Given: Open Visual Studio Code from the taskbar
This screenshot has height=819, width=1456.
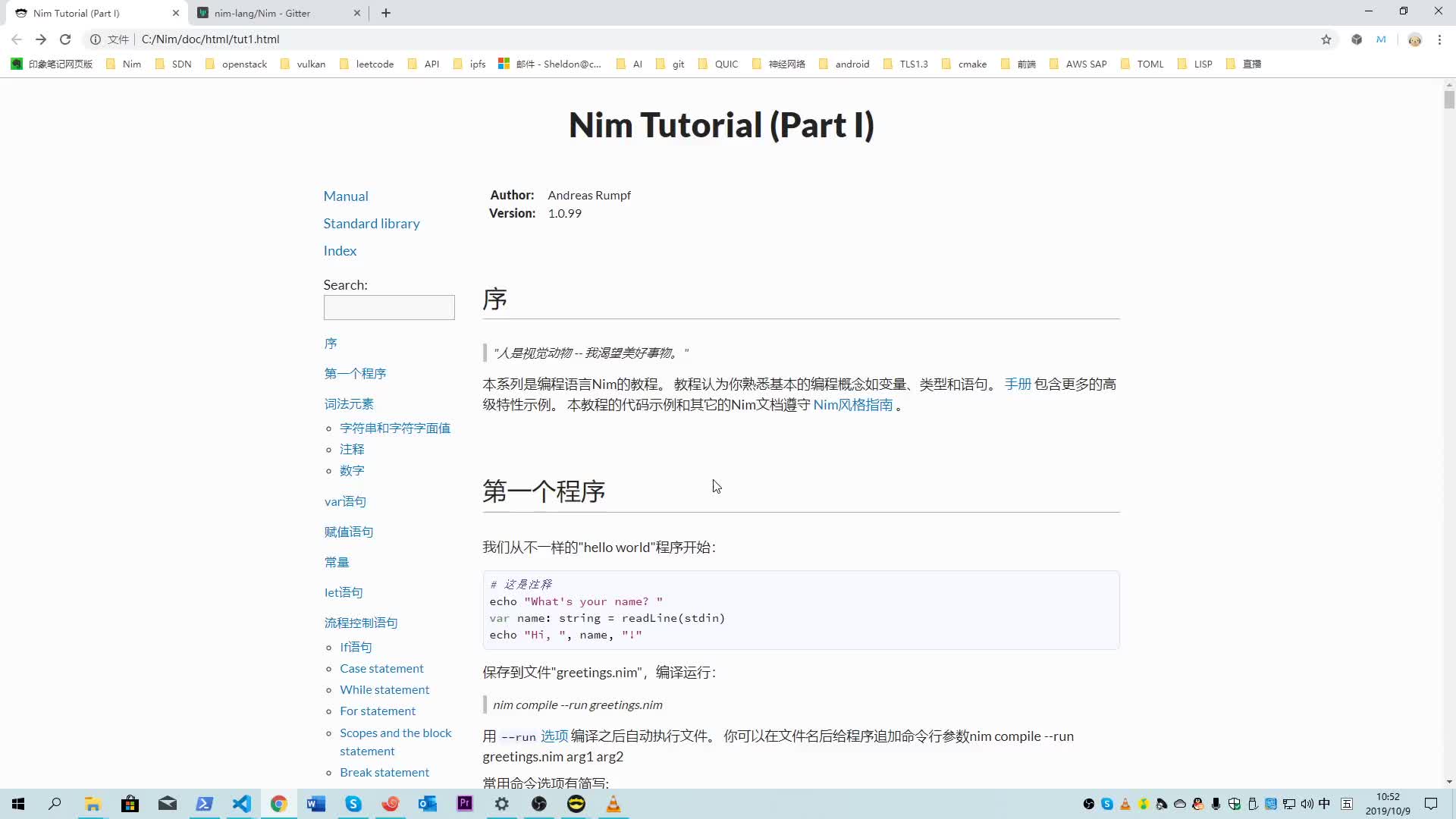Looking at the screenshot, I should [x=241, y=804].
